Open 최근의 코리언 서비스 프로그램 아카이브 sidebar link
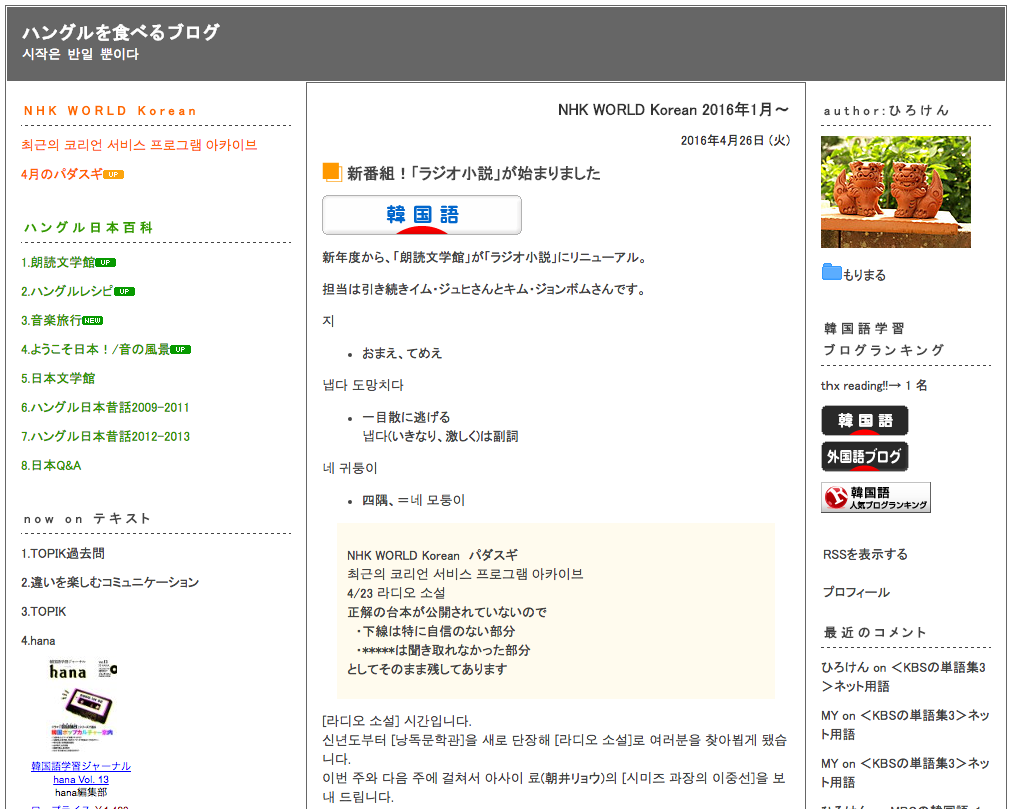1013x809 pixels. coord(139,145)
